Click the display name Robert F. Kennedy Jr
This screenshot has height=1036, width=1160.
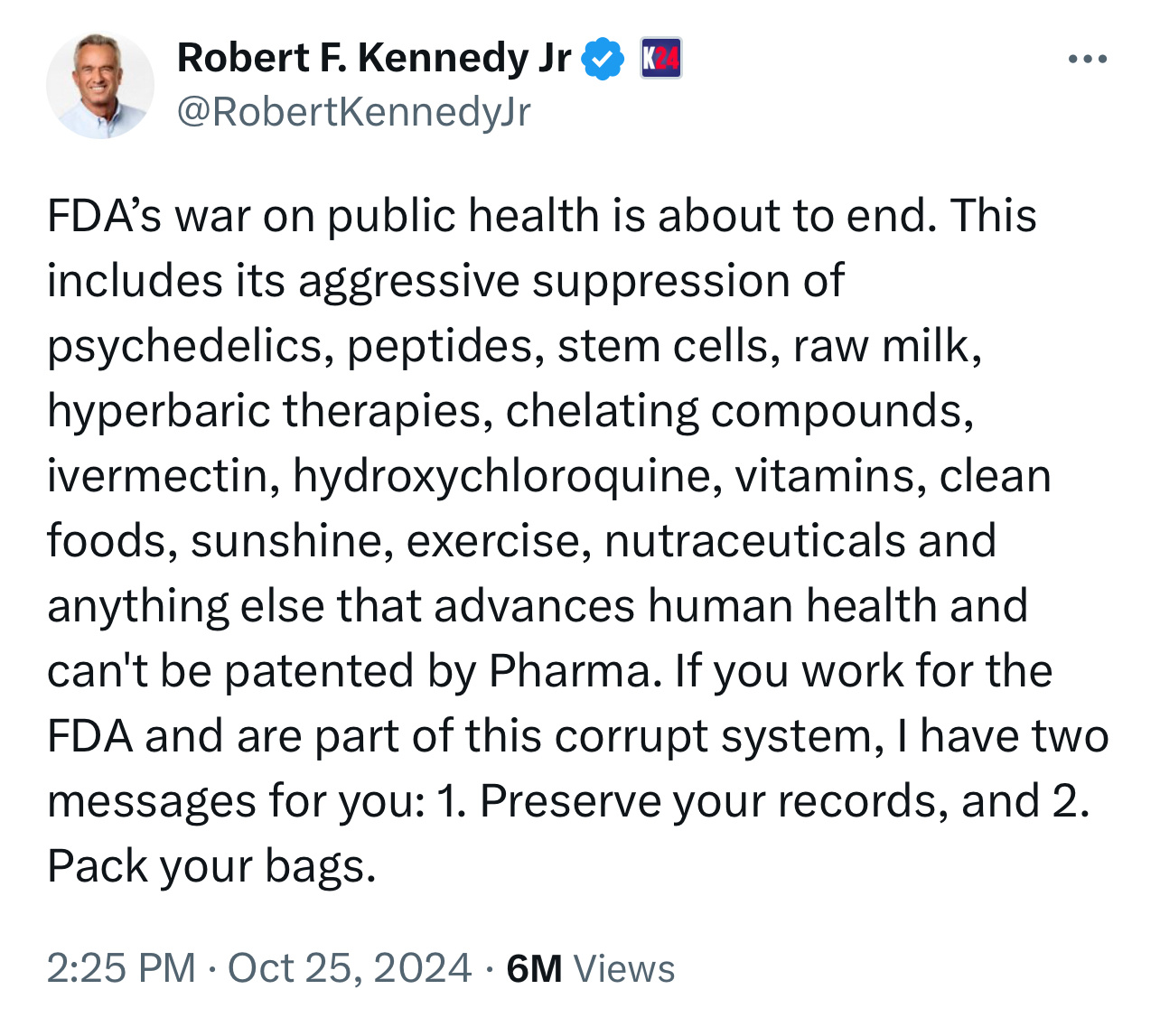pos(374,58)
